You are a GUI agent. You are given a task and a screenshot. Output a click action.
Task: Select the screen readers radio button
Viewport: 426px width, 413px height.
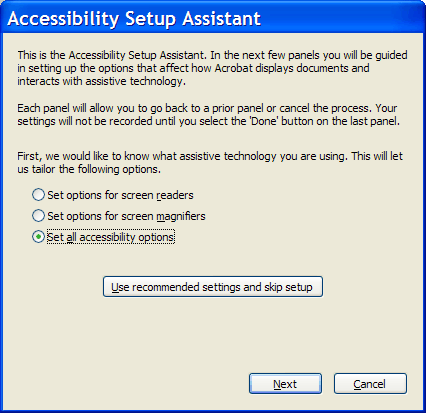point(38,195)
